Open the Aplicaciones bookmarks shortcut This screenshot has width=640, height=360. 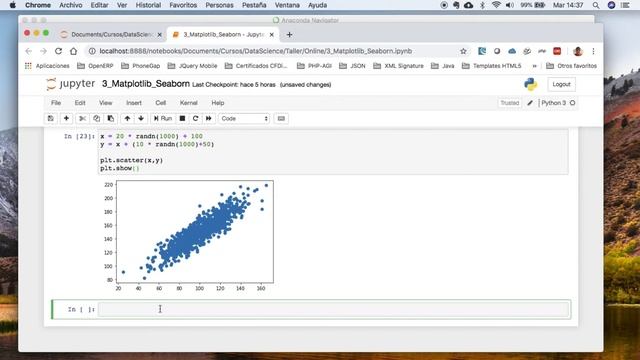pyautogui.click(x=47, y=66)
